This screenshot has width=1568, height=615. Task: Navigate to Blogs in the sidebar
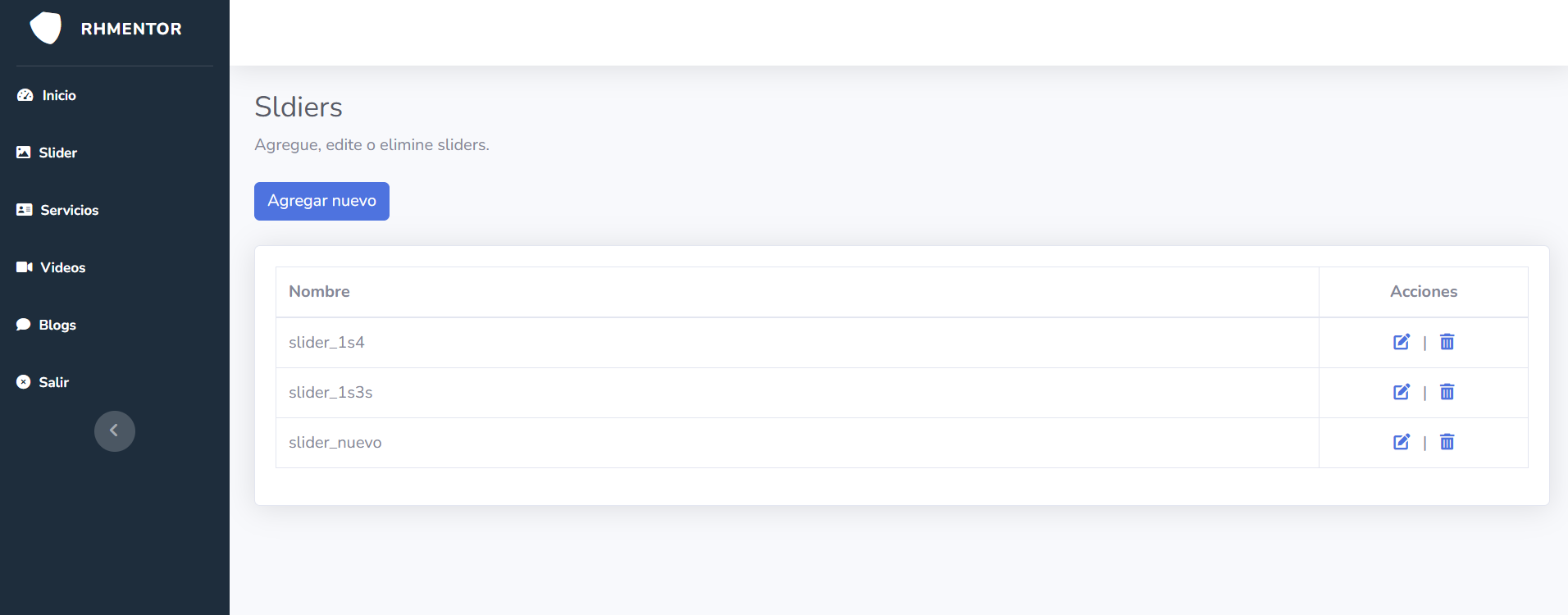57,325
